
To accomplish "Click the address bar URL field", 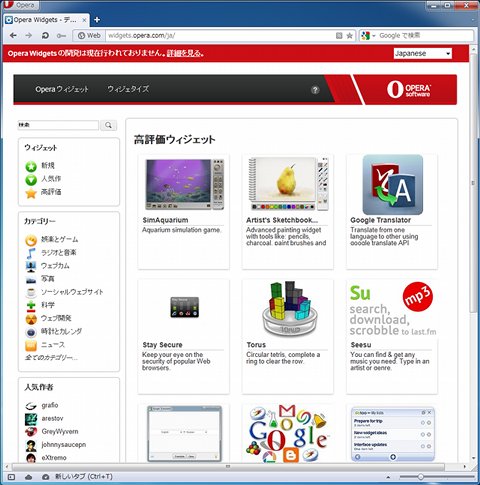I will 220,36.
